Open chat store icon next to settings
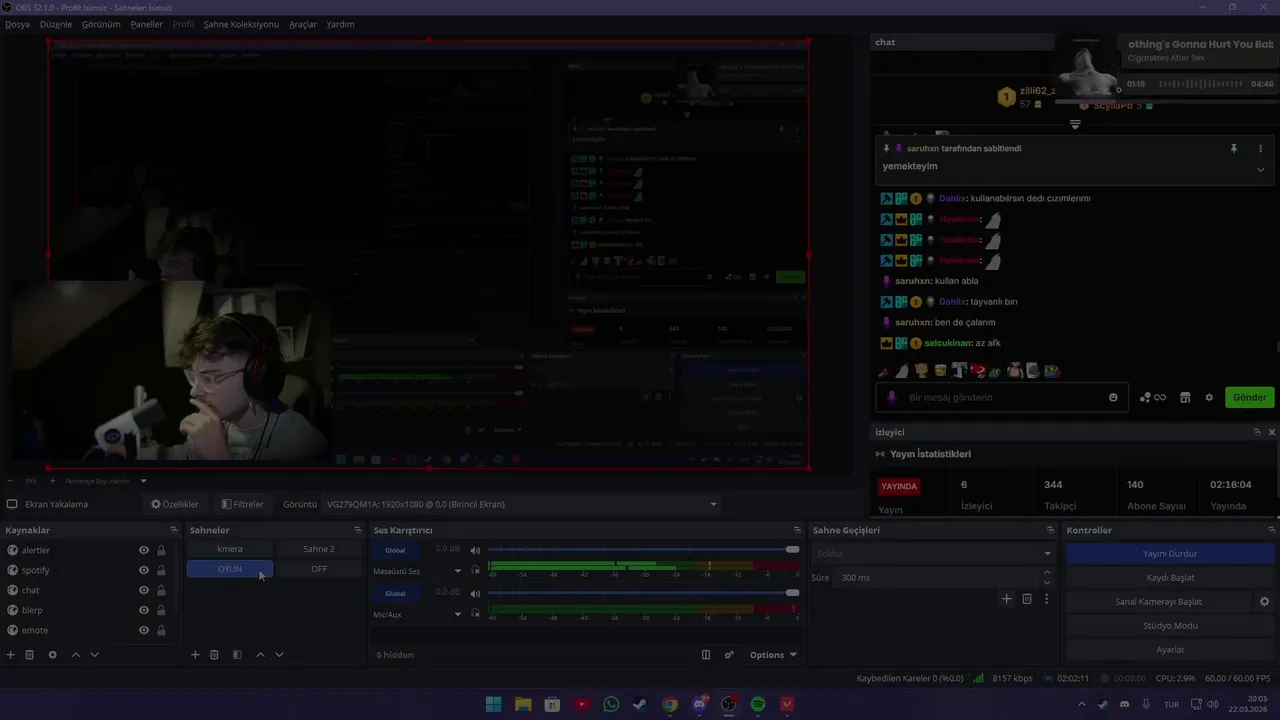1280x720 pixels. tap(1185, 397)
